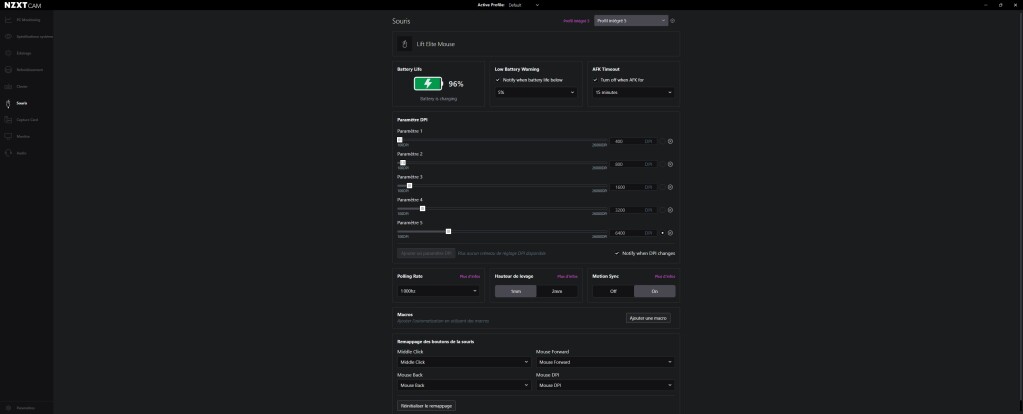
Task: Click the Lift Elite Mouse device icon
Action: (404, 44)
